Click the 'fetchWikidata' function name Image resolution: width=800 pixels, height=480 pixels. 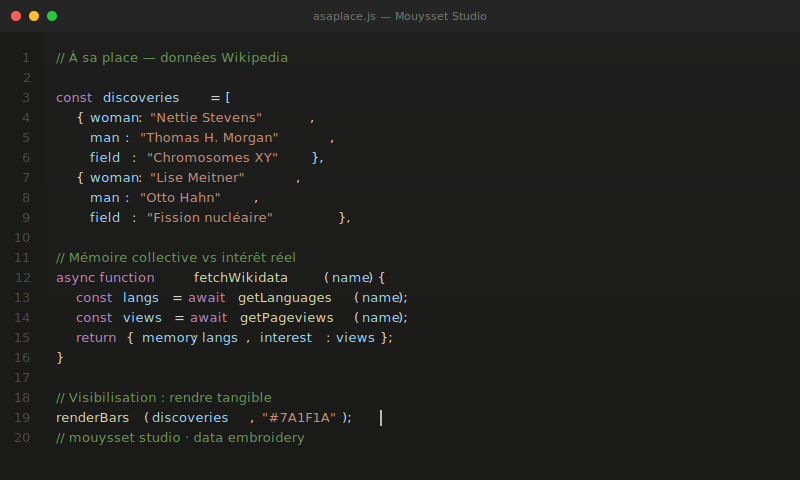[241, 277]
